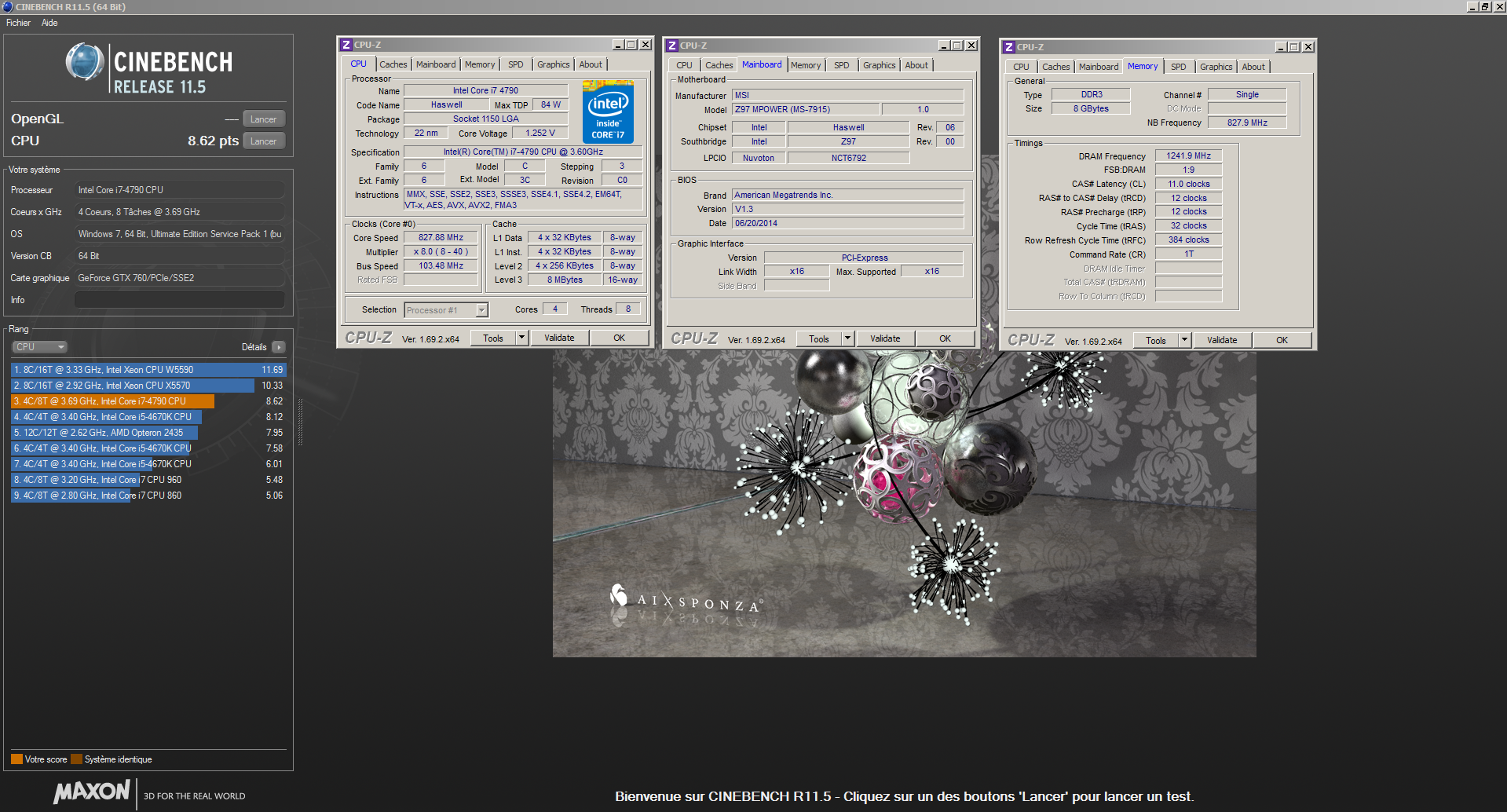Open the Fichier menu

[18, 23]
